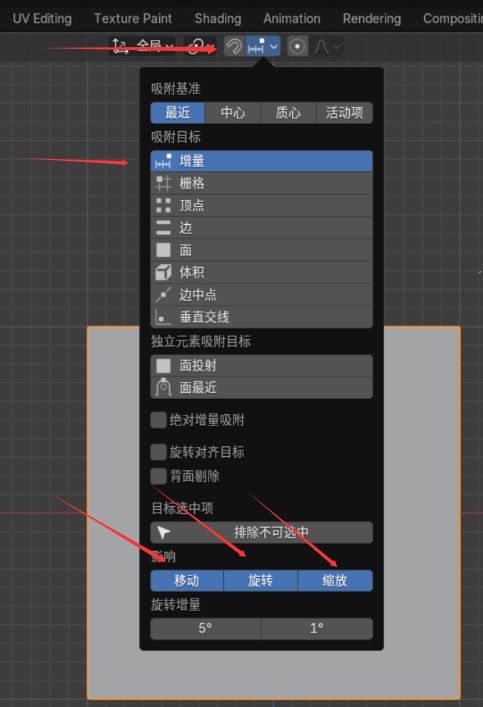
Task: Select the 增量 snap target
Action: (262, 161)
